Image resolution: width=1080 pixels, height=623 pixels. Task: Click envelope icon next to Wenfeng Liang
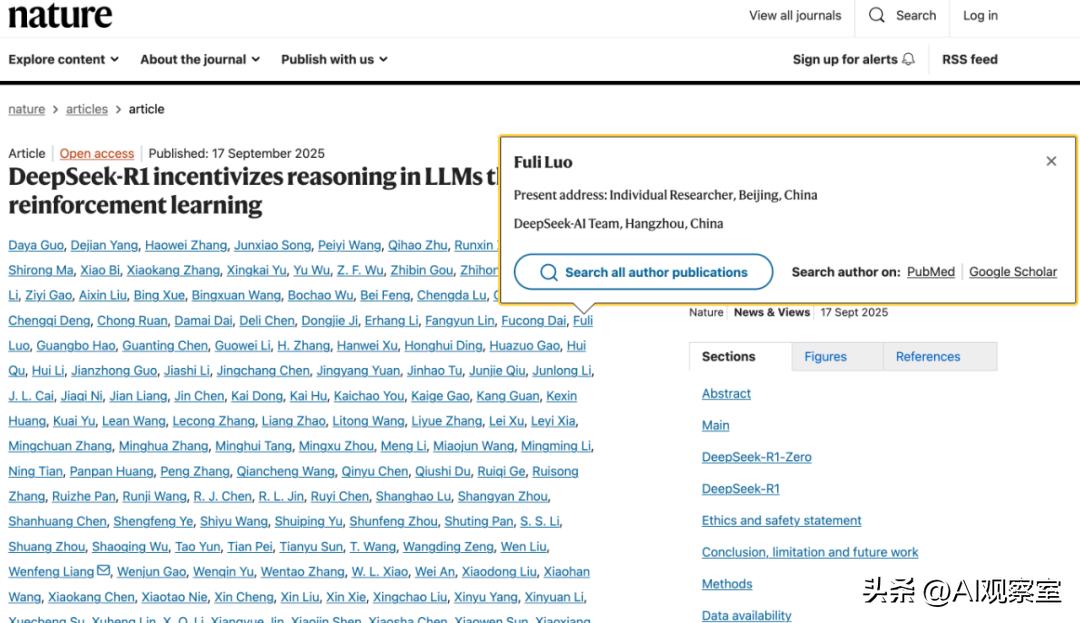(103, 571)
